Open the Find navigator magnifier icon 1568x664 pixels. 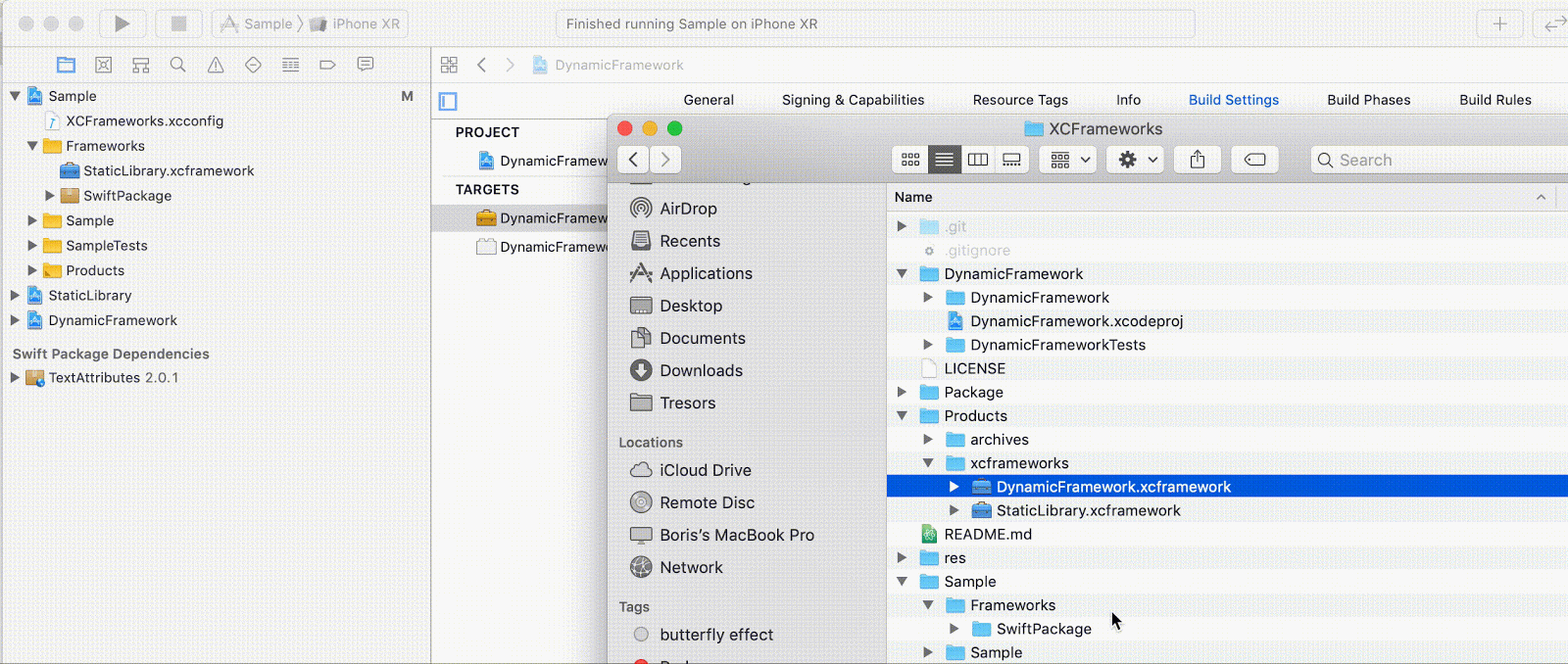click(x=177, y=65)
